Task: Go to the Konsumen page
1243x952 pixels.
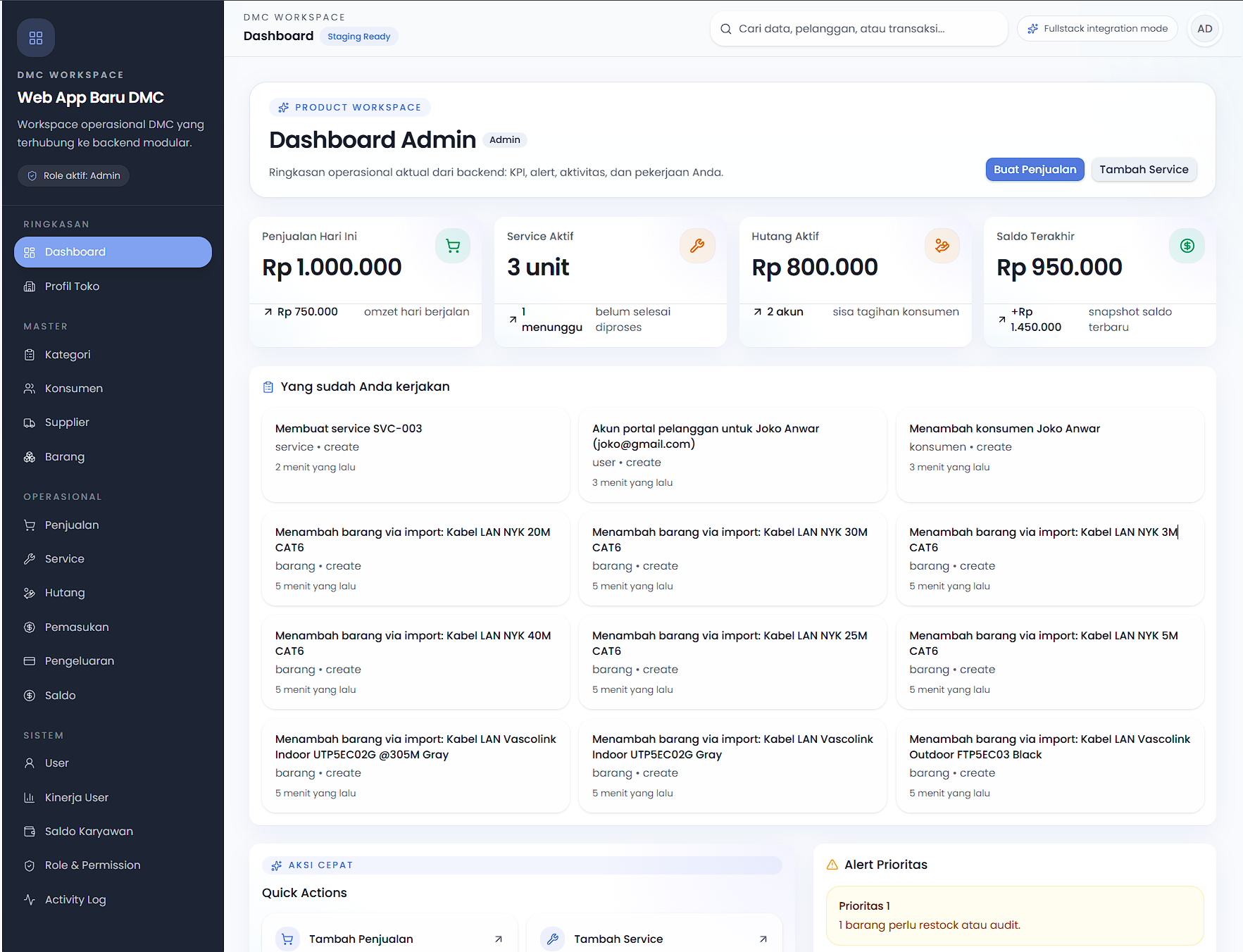Action: (x=113, y=389)
